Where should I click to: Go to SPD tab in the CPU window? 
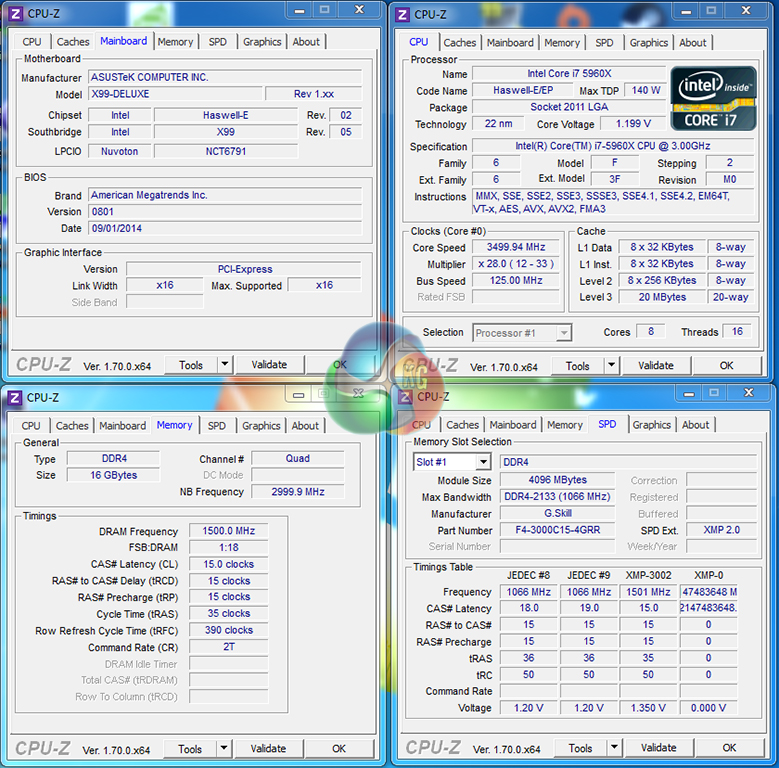point(604,43)
